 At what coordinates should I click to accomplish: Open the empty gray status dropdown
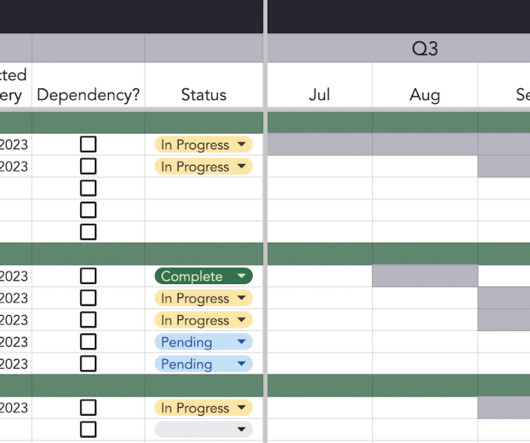point(203,429)
